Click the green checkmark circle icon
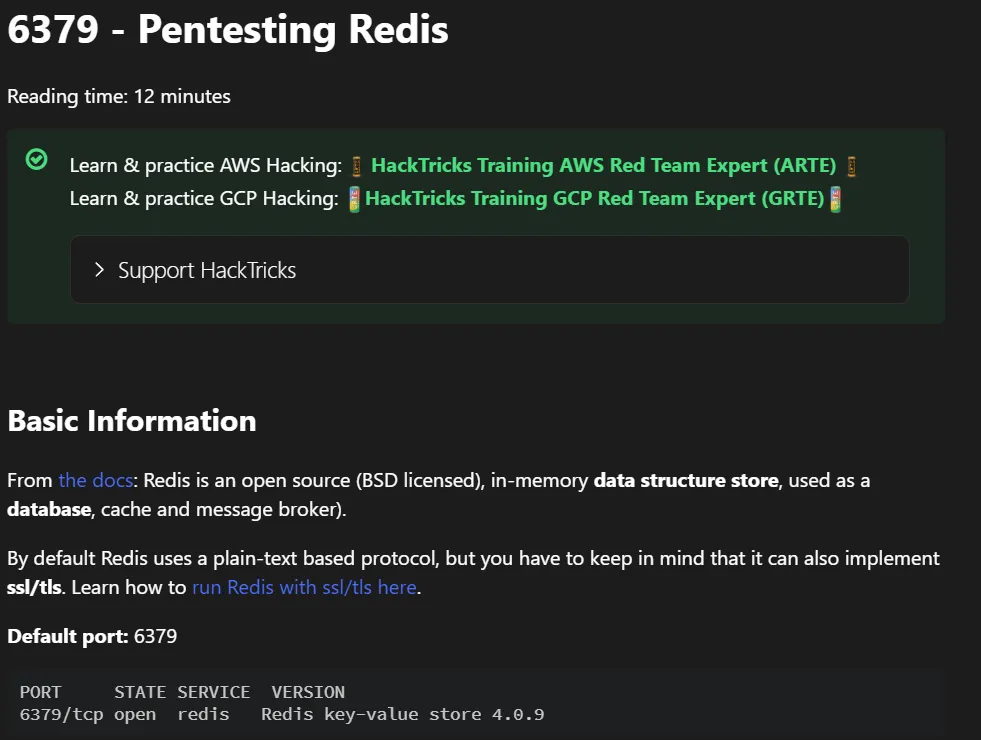Viewport: 981px width, 740px height. coord(37,159)
